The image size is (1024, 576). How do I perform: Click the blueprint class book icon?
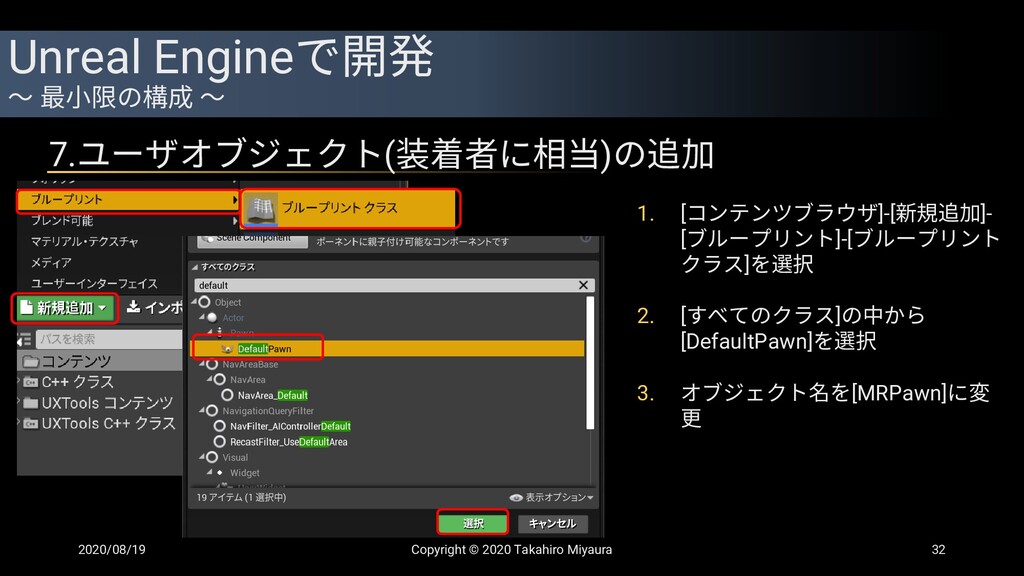click(263, 208)
